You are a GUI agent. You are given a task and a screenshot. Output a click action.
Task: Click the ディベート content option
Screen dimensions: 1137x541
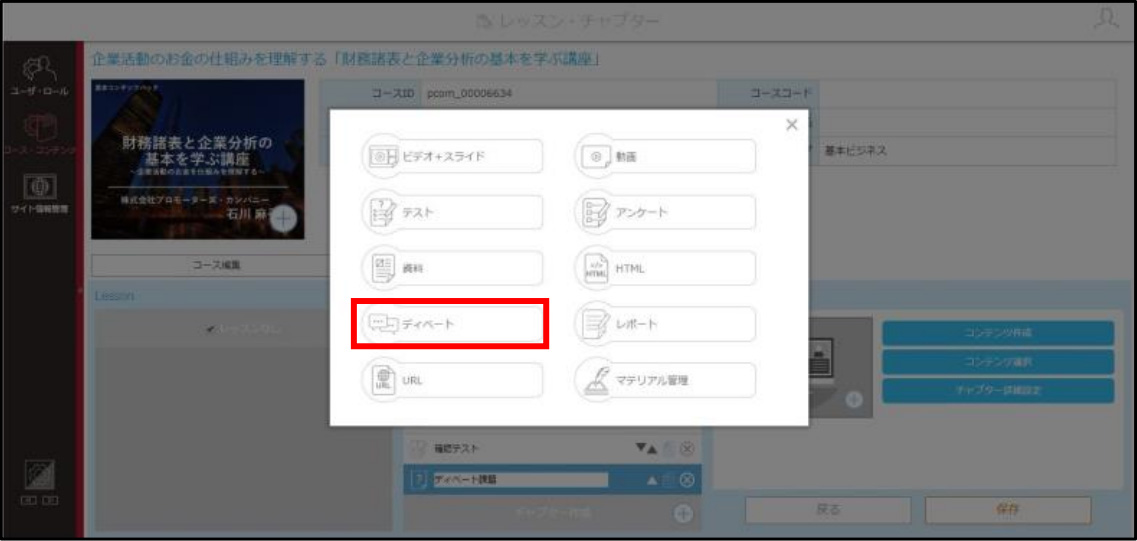[452, 323]
